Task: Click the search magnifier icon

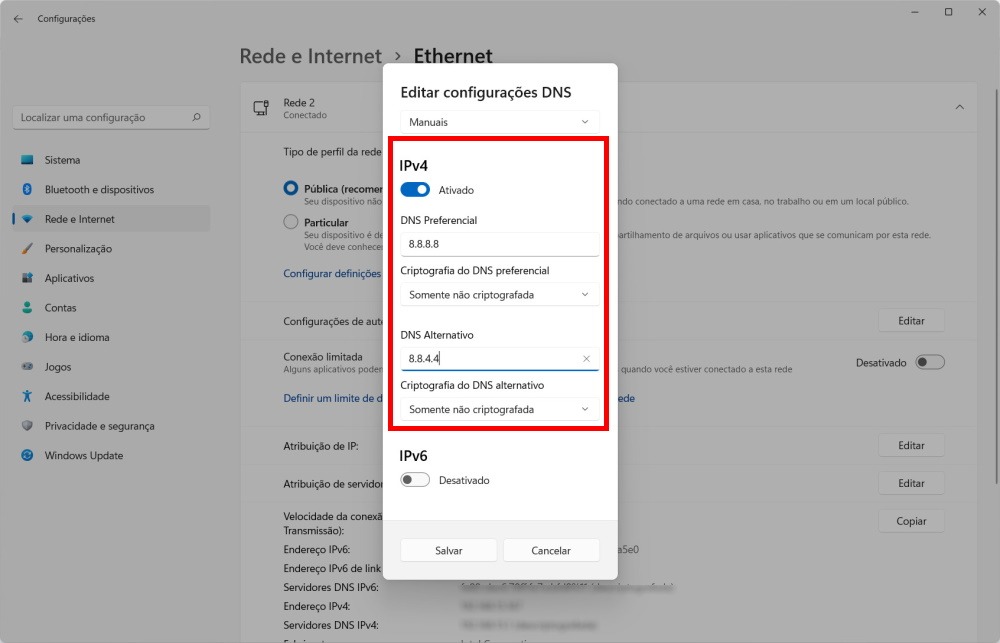Action: [x=196, y=117]
